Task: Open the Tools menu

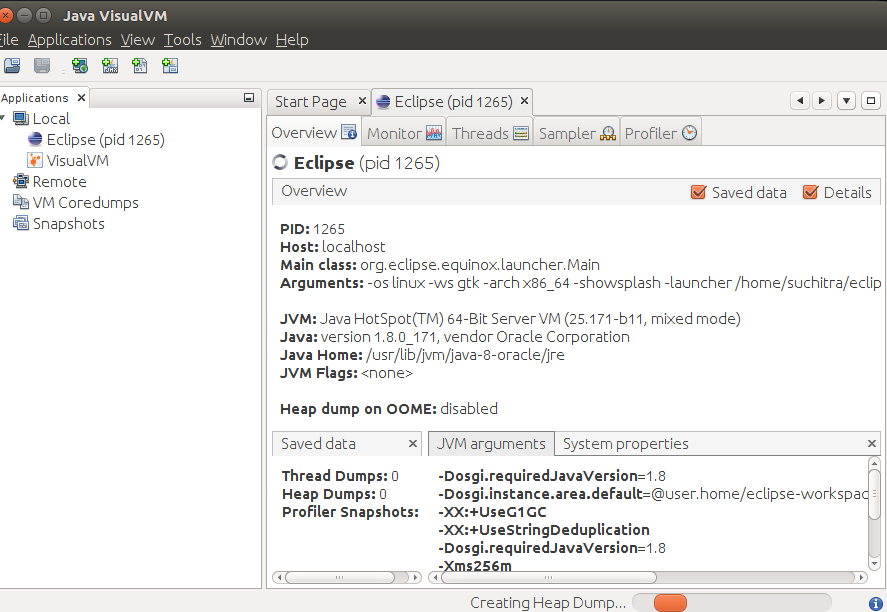Action: (x=183, y=40)
